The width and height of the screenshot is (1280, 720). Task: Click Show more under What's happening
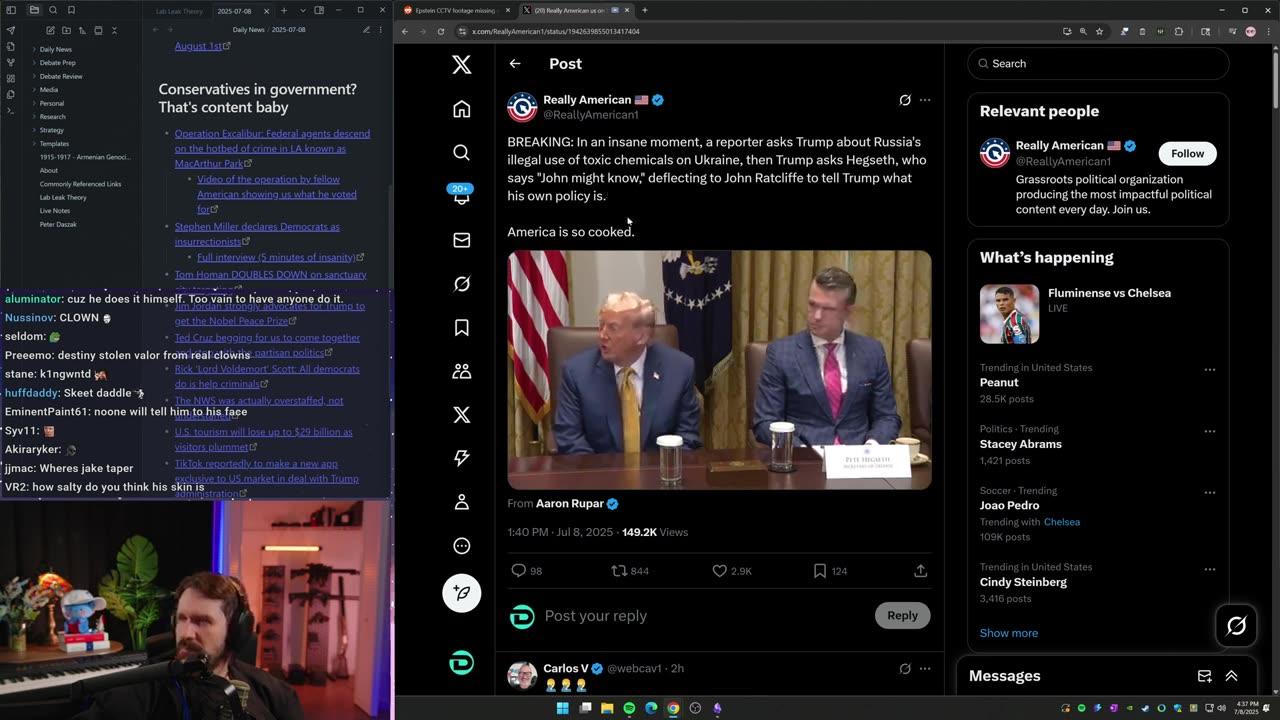(1008, 633)
